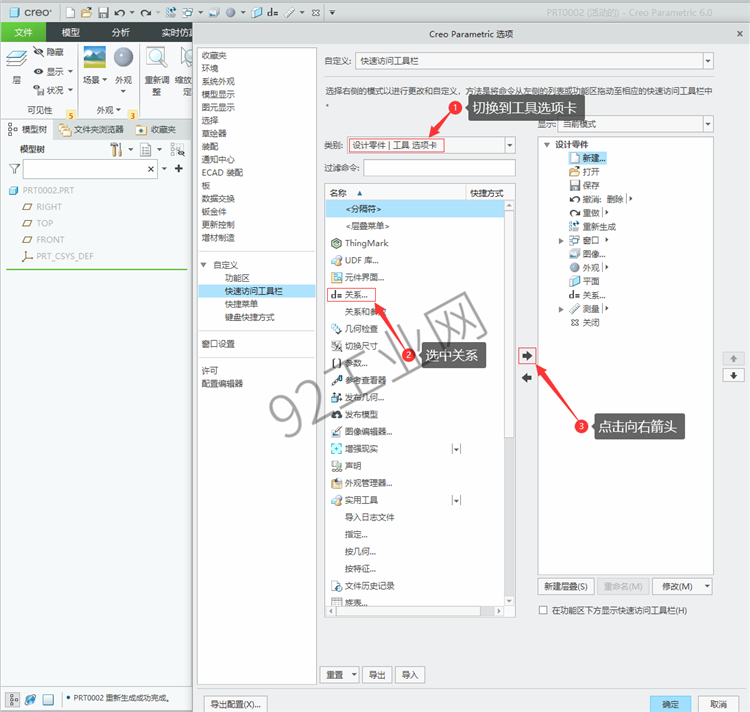Select the d= 关系... command in list
Image resolution: width=750 pixels, height=712 pixels.
pyautogui.click(x=351, y=295)
